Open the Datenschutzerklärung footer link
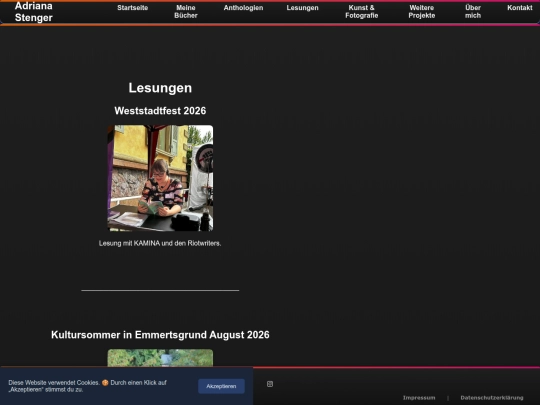Screen dimensions: 540x405 point(492,398)
